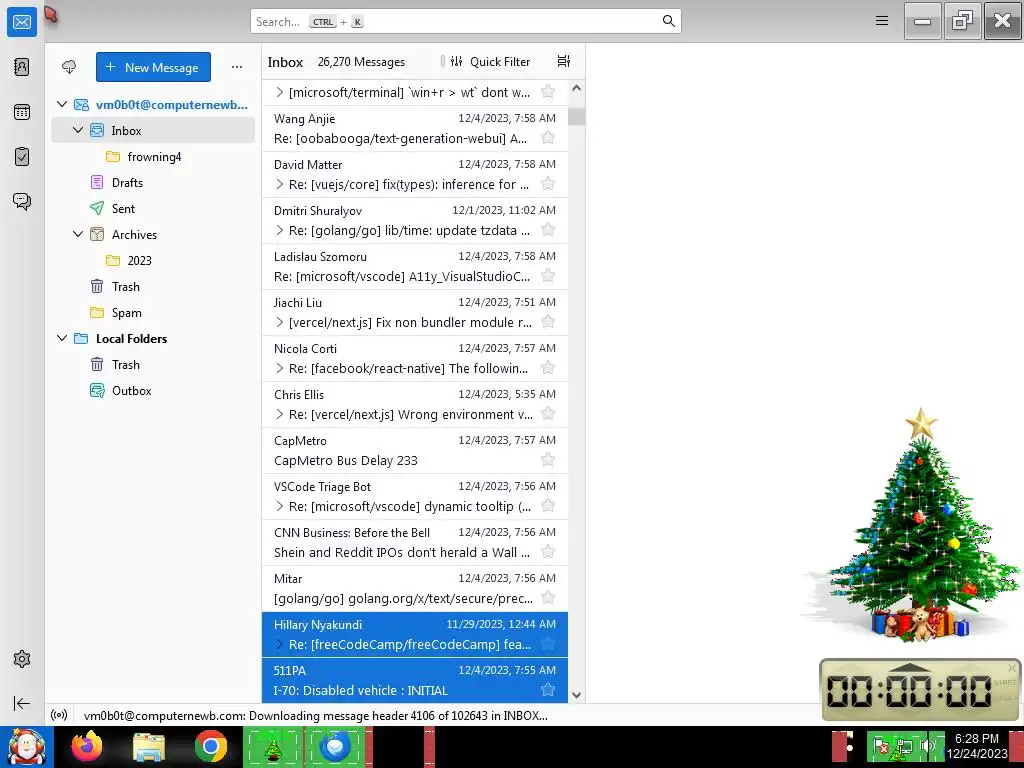1024x768 pixels.
Task: Open the Chat space icon
Action: (x=22, y=201)
